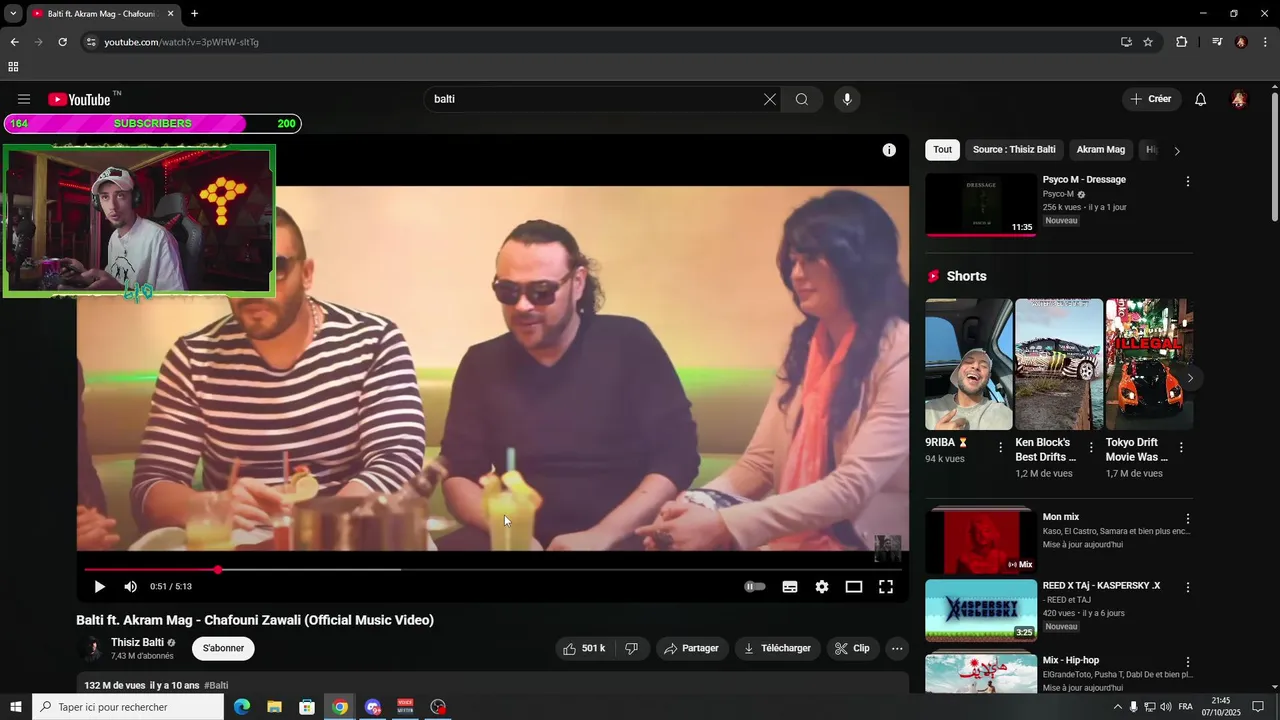Open the options menu for Psyco M - Dressage
Image resolution: width=1280 pixels, height=720 pixels.
1188,182
